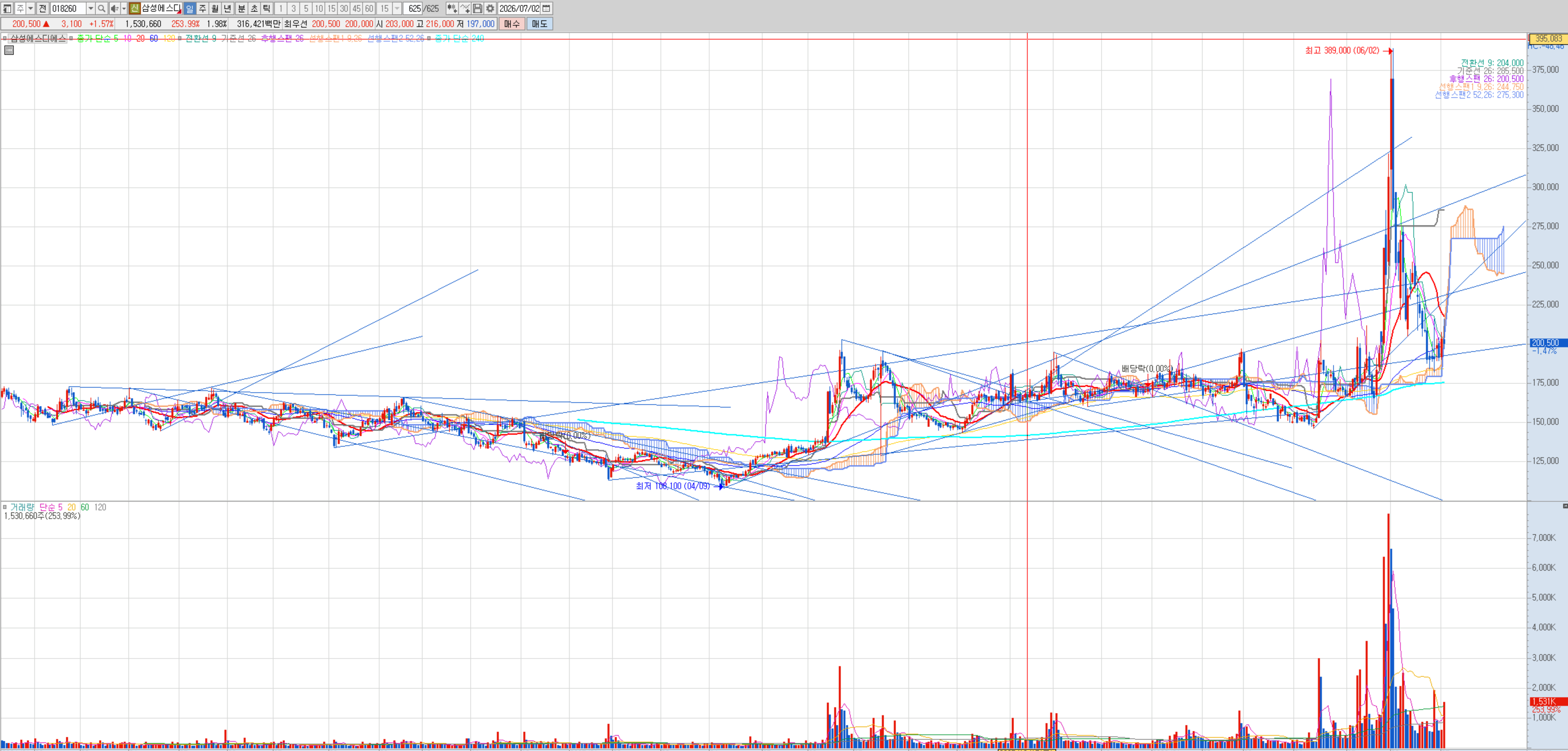Select the 10 interval button

coord(319,8)
